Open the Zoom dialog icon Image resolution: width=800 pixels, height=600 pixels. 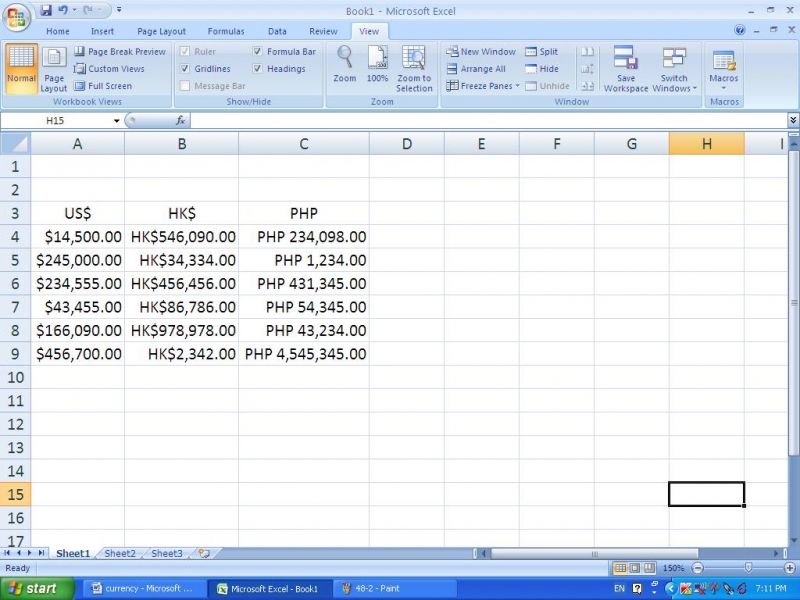[344, 68]
